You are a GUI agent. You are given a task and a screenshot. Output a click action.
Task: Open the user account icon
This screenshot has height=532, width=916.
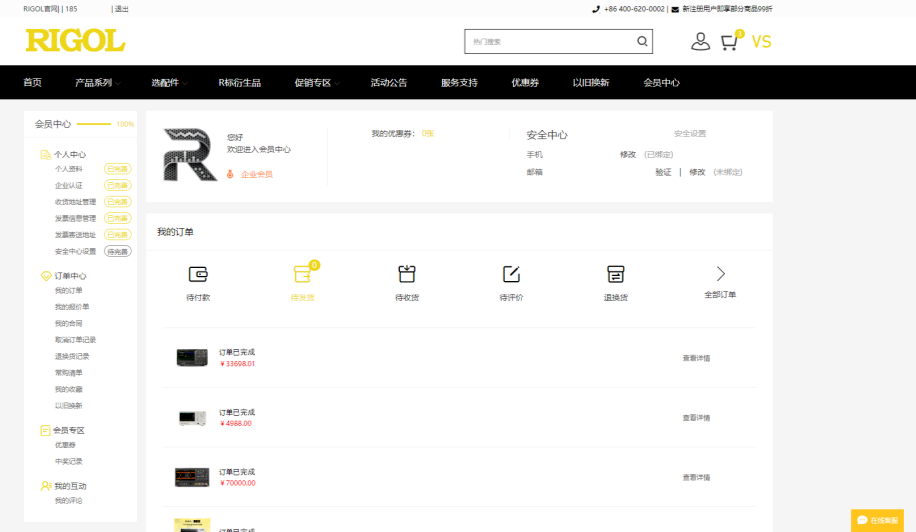[x=700, y=42]
